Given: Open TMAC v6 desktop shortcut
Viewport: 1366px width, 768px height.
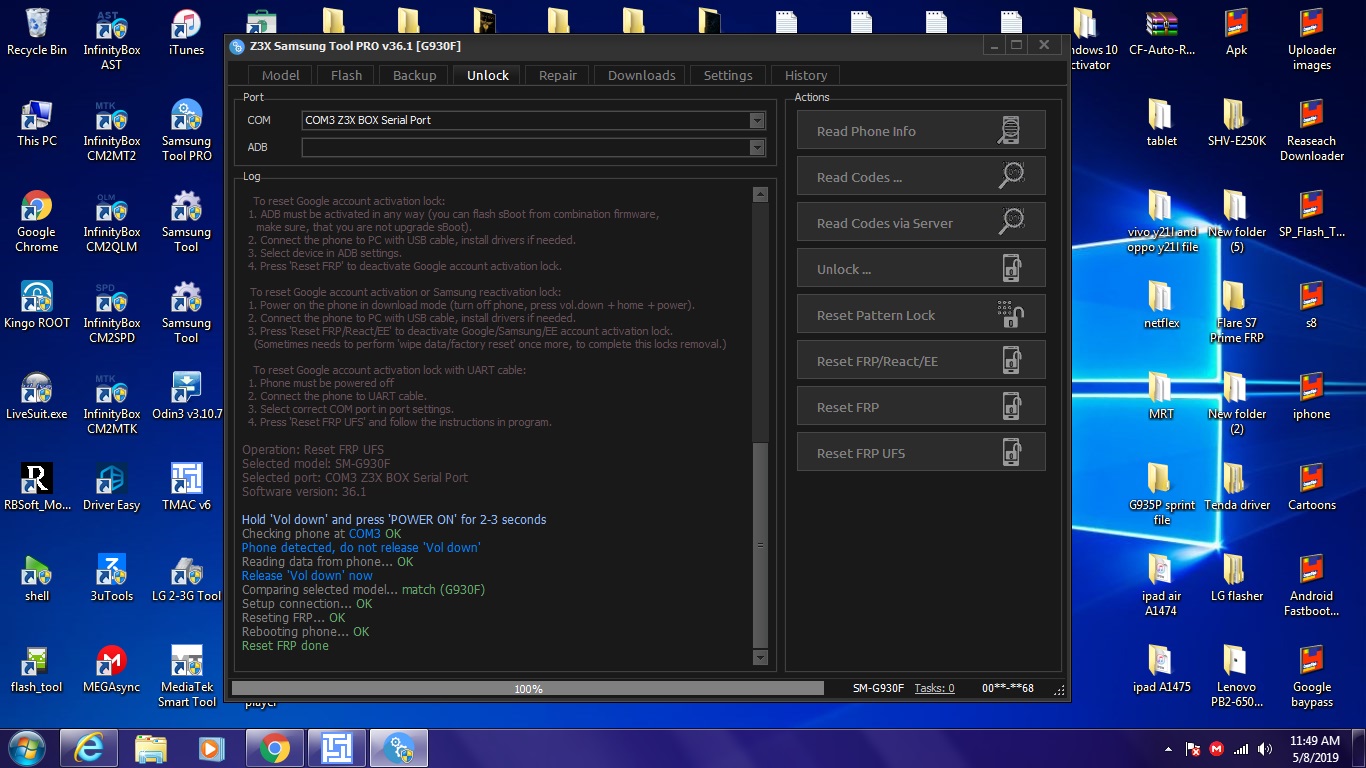Looking at the screenshot, I should pos(186,488).
